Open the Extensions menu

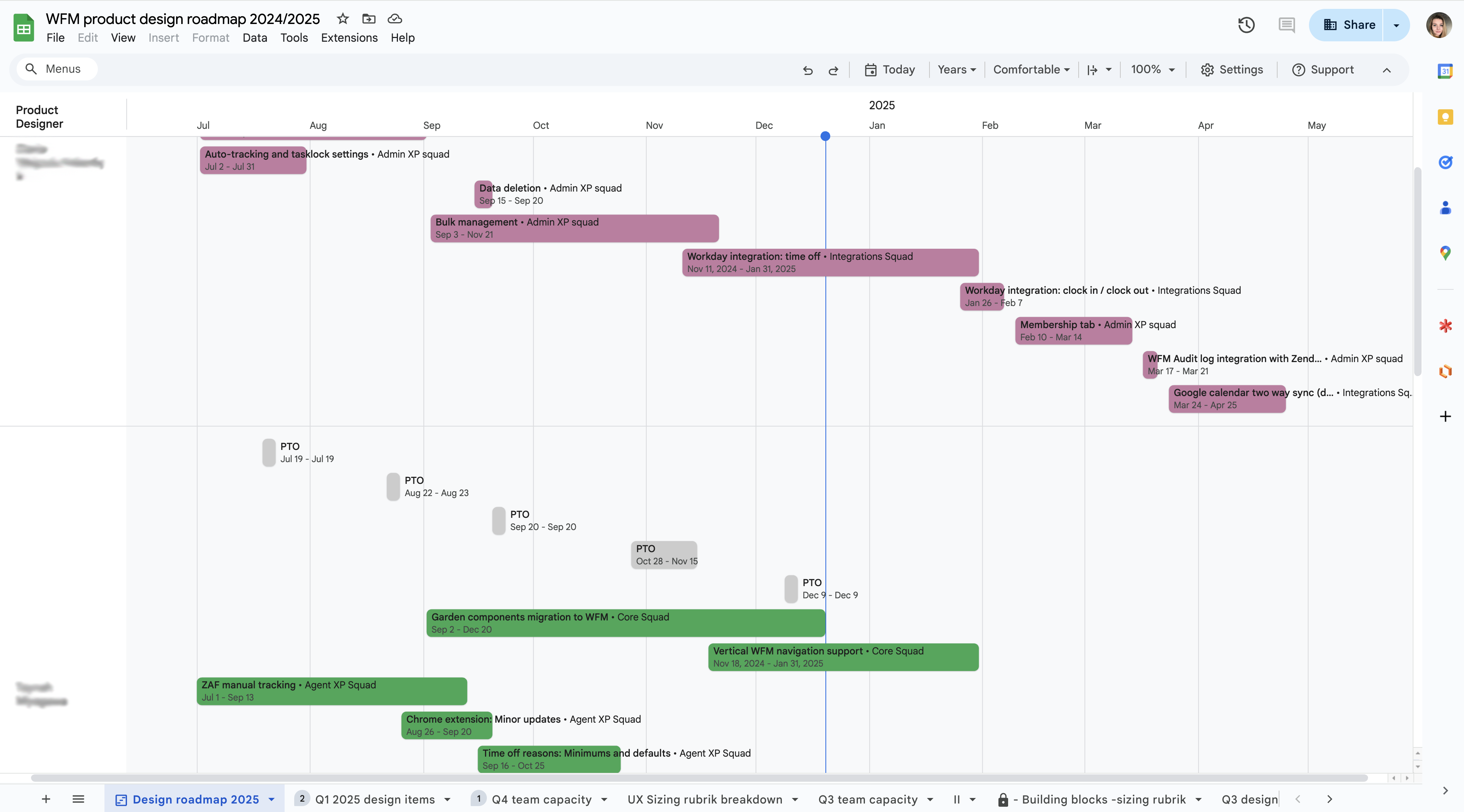[x=349, y=38]
